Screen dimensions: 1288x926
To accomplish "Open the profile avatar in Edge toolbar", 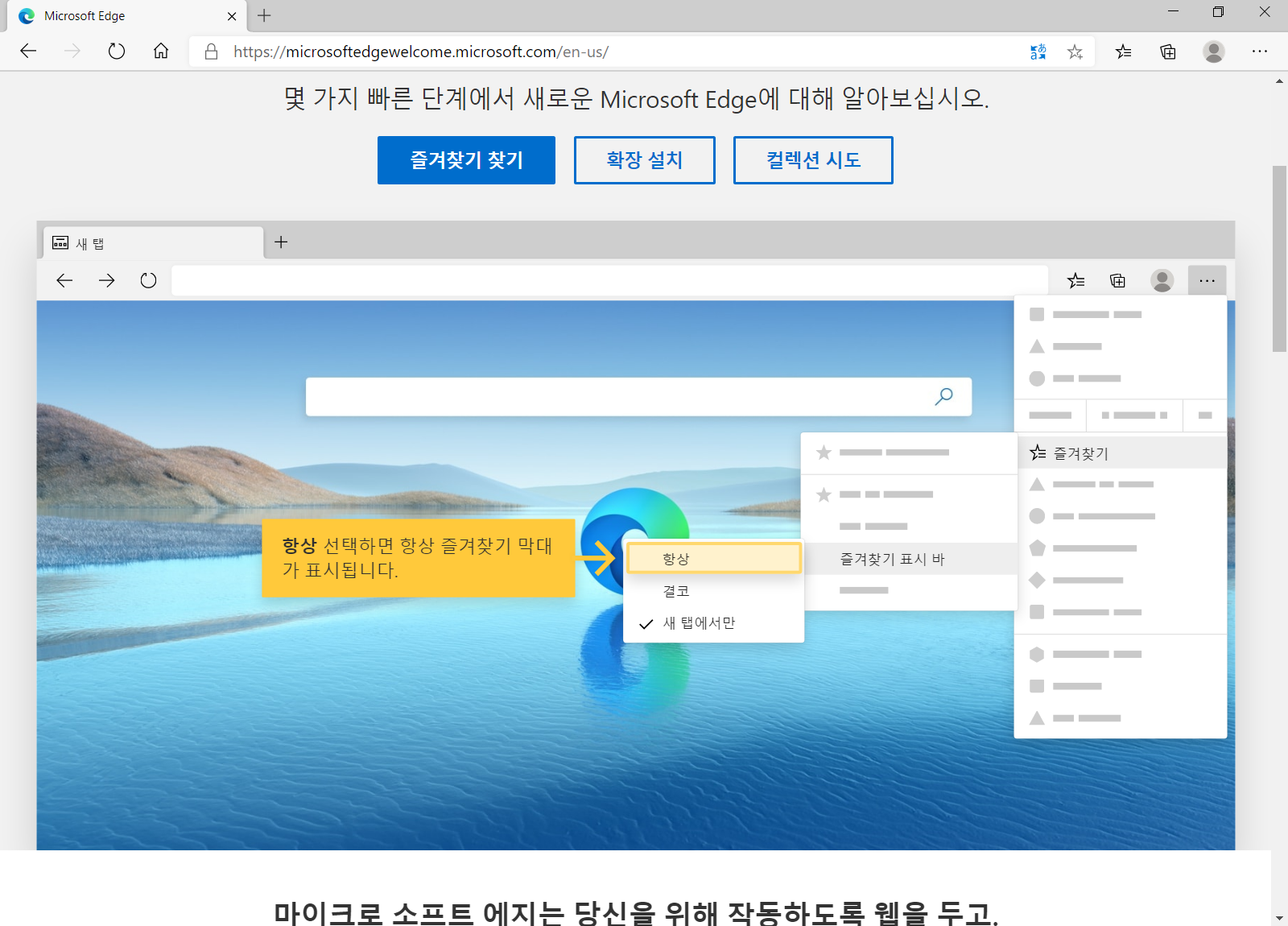I will (1214, 52).
